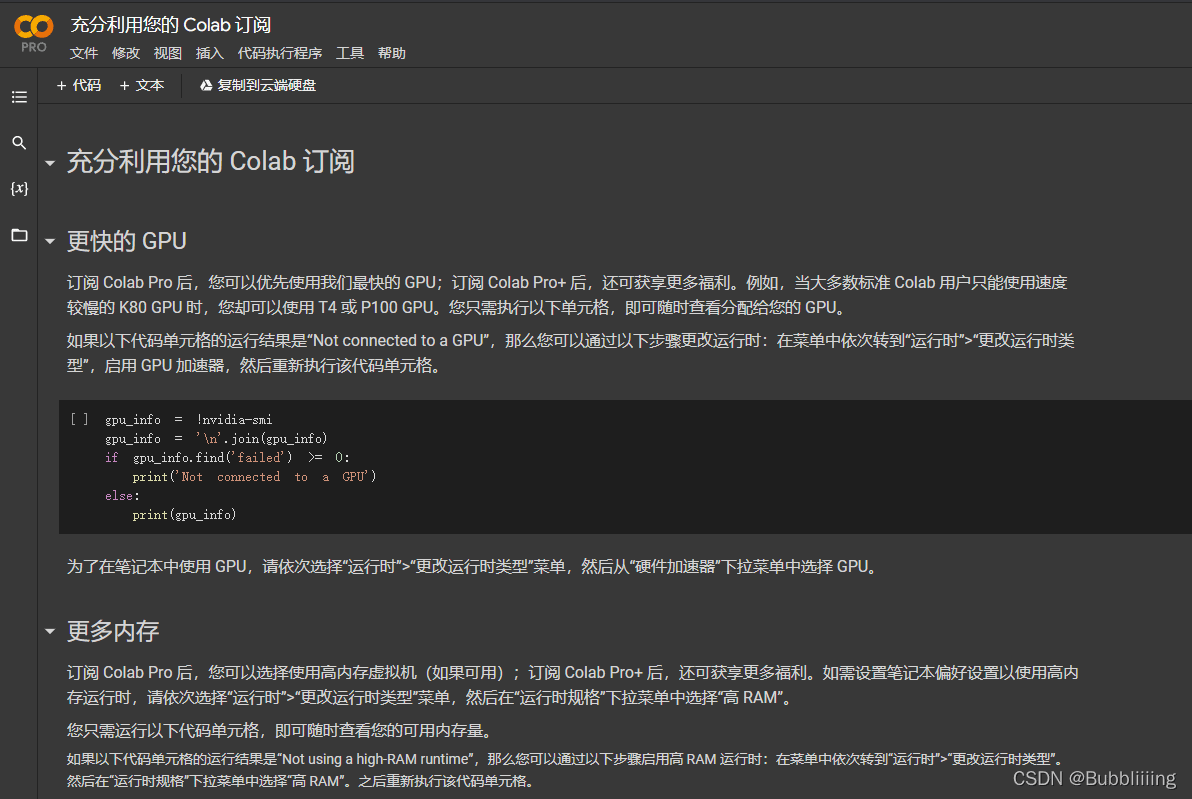Add a new code cell with + 代码
The width and height of the screenshot is (1192, 799).
click(x=79, y=86)
